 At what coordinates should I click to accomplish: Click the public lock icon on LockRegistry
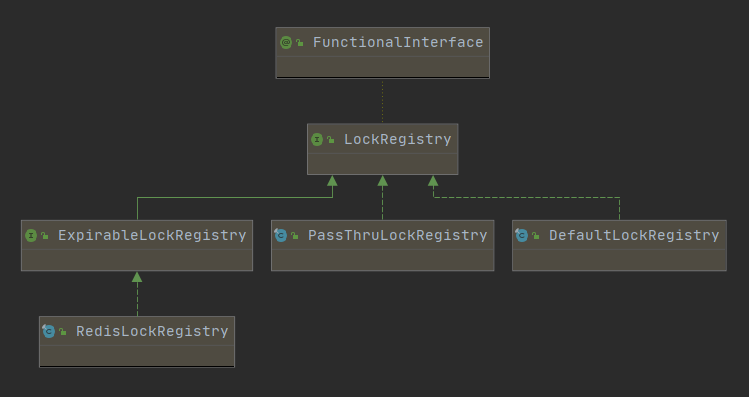coord(331,140)
